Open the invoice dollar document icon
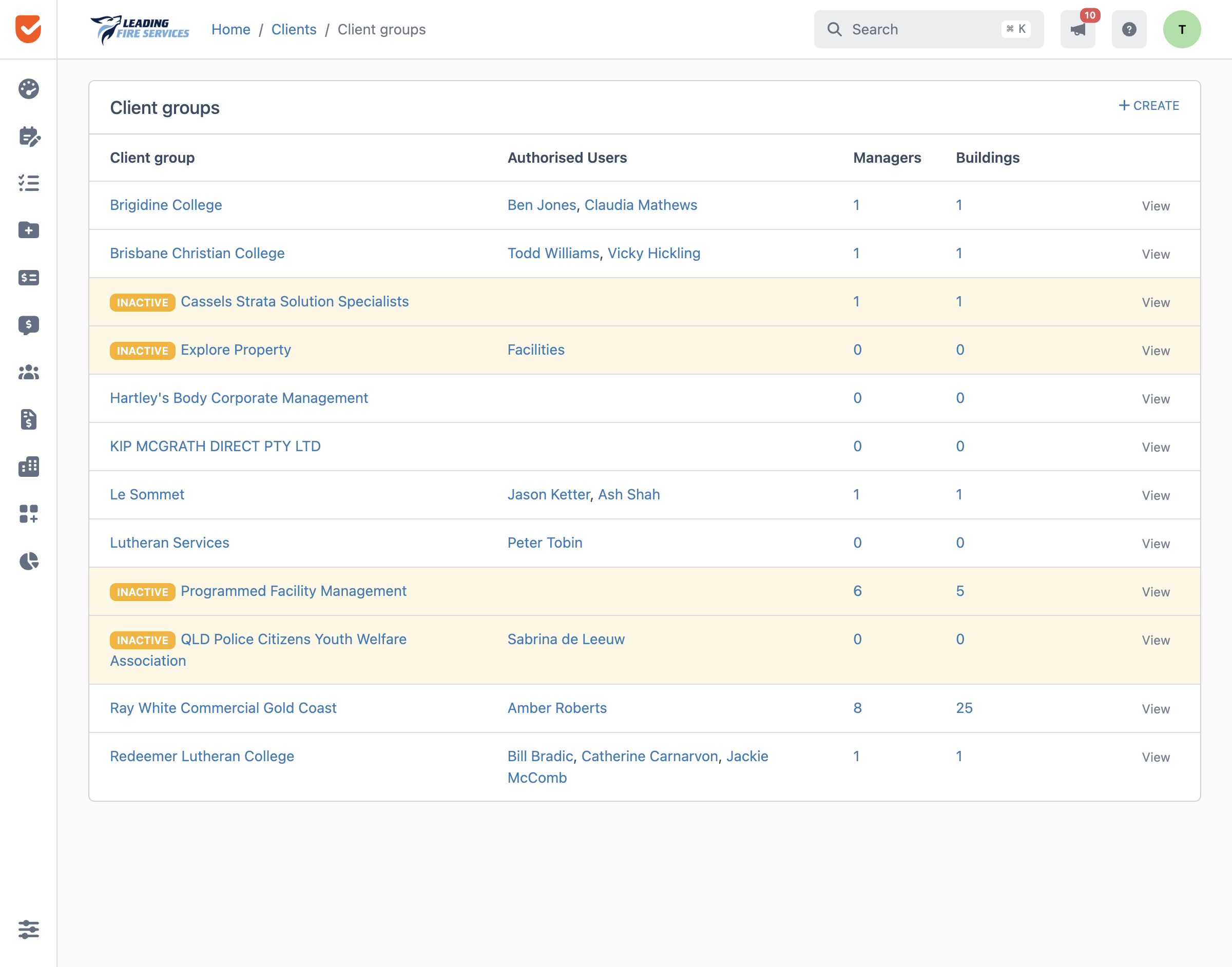 28,419
